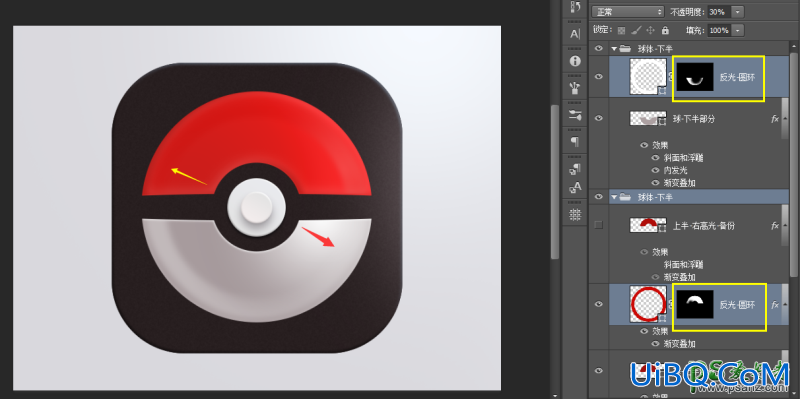Screen dimensions: 800x399
Task: Click the 不透明度 label
Action: coord(688,11)
